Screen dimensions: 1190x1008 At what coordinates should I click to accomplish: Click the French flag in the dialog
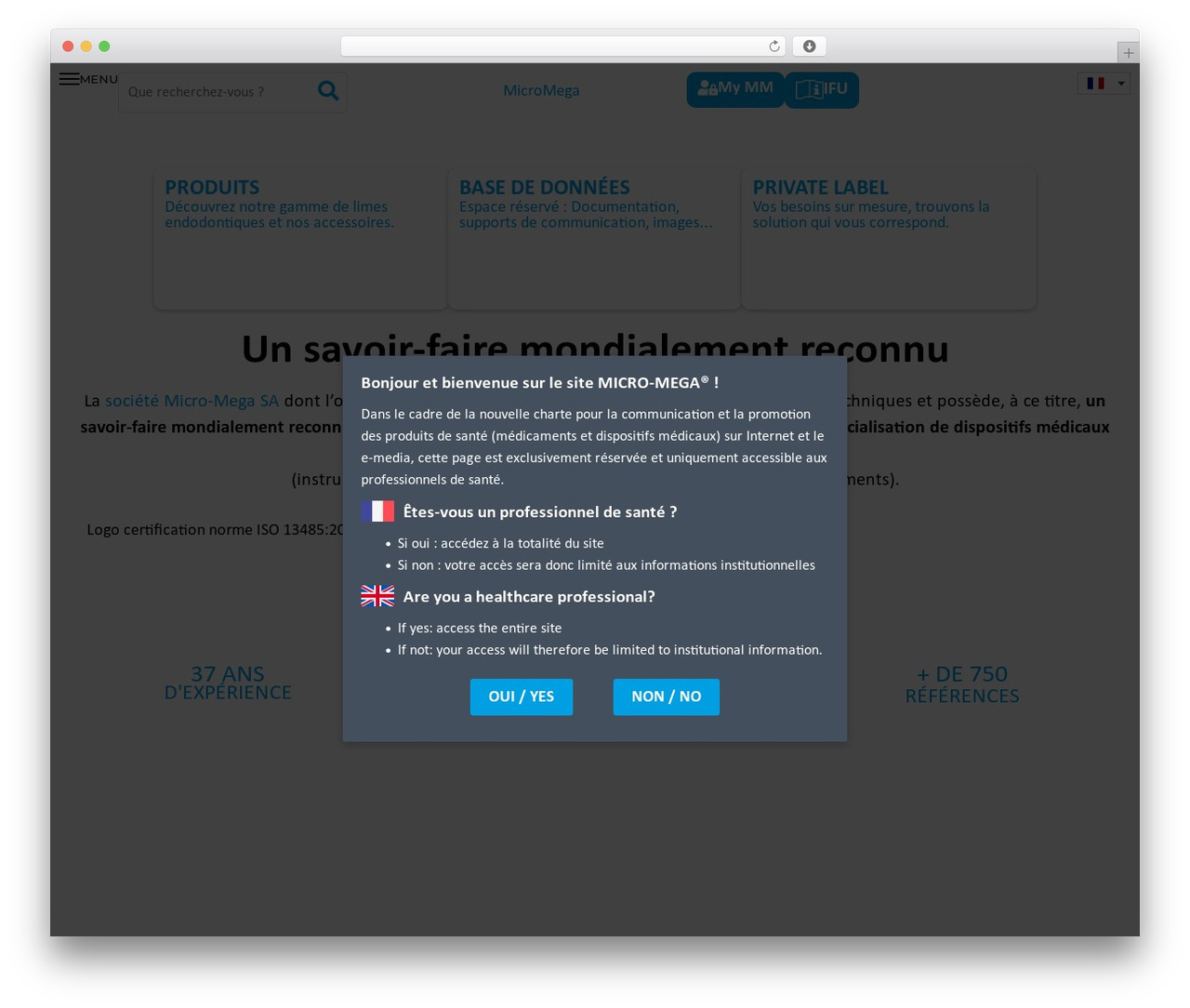tap(377, 511)
